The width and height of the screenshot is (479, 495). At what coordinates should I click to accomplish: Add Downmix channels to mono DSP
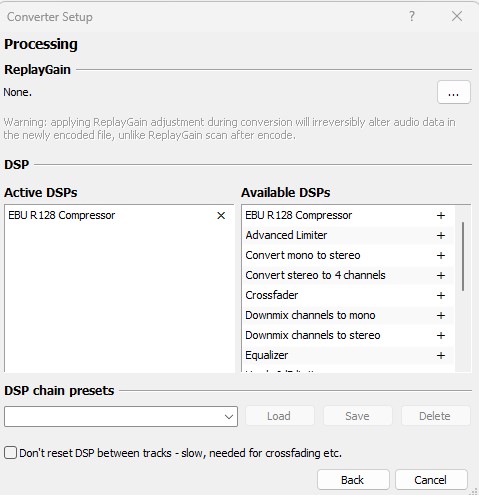pyautogui.click(x=441, y=316)
